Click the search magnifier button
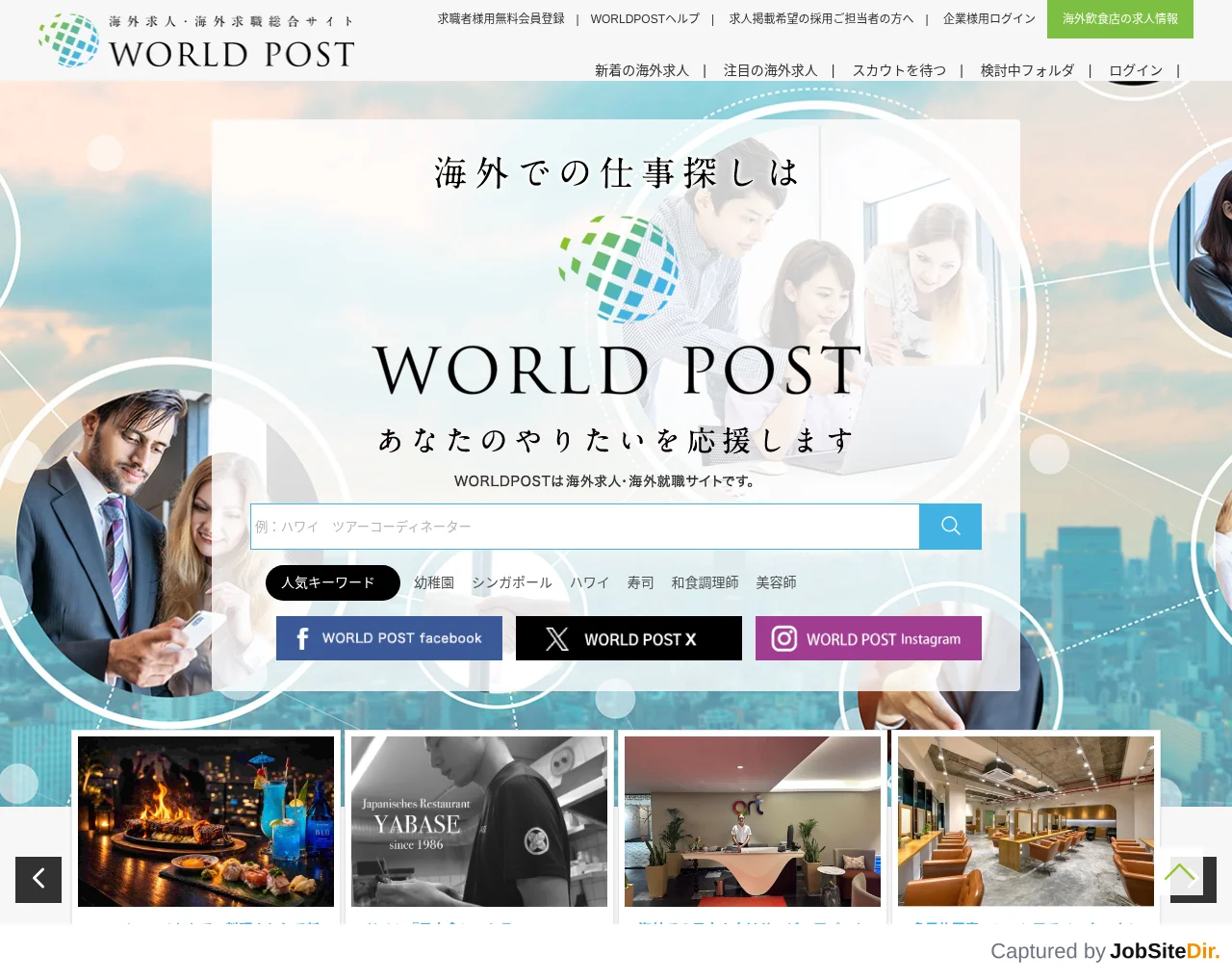 [950, 527]
